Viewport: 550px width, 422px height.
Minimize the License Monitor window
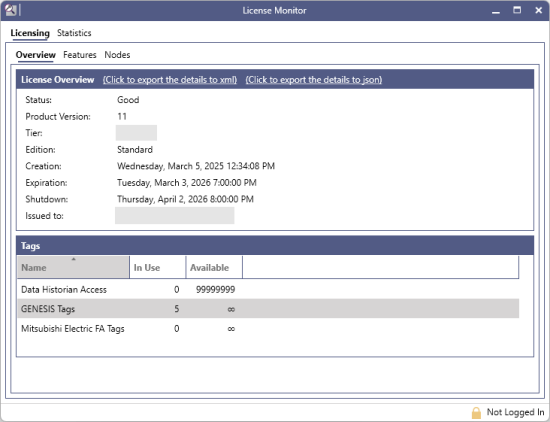(496, 11)
